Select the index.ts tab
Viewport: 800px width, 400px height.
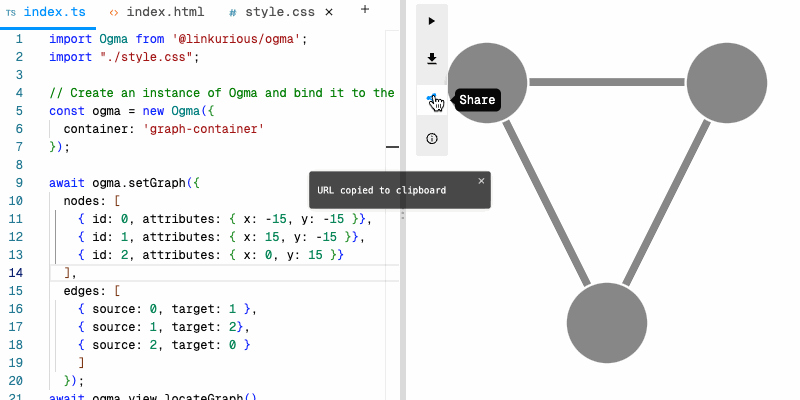click(x=45, y=11)
